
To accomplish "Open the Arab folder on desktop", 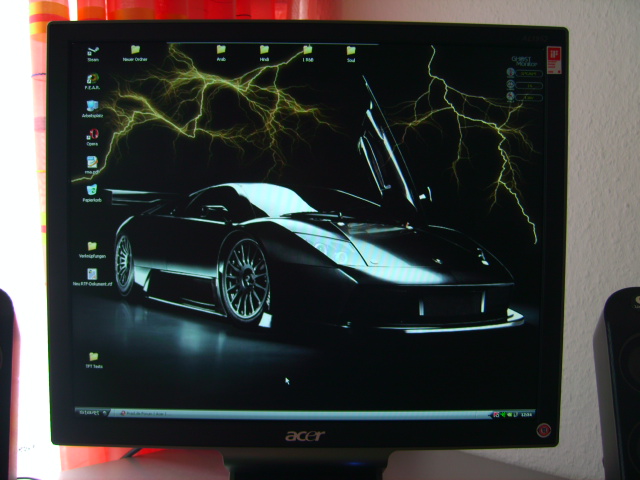I will tap(221, 50).
